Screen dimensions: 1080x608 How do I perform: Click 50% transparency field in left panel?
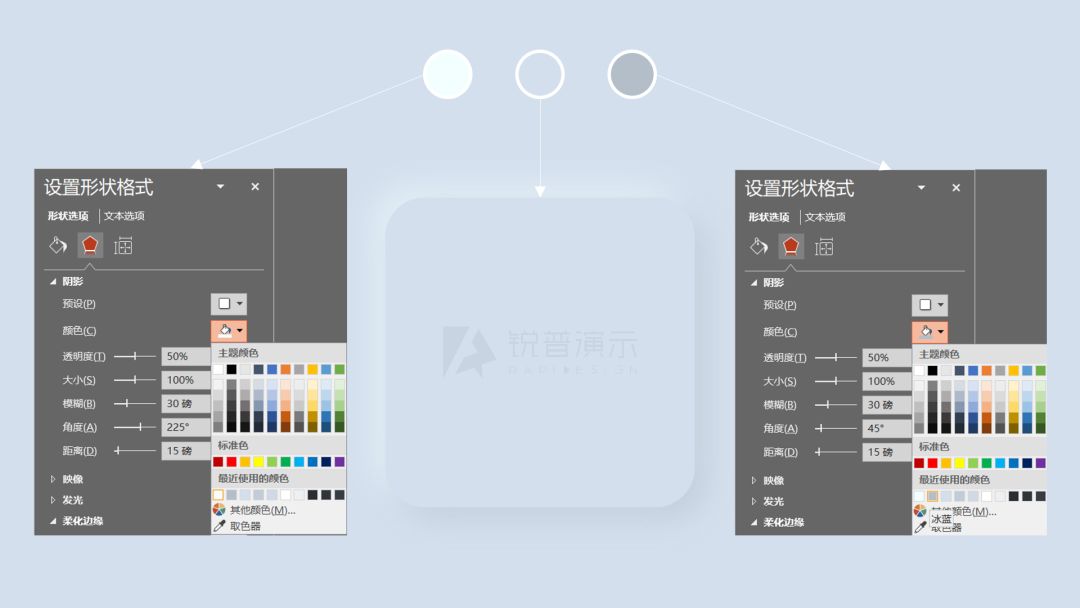[x=186, y=356]
